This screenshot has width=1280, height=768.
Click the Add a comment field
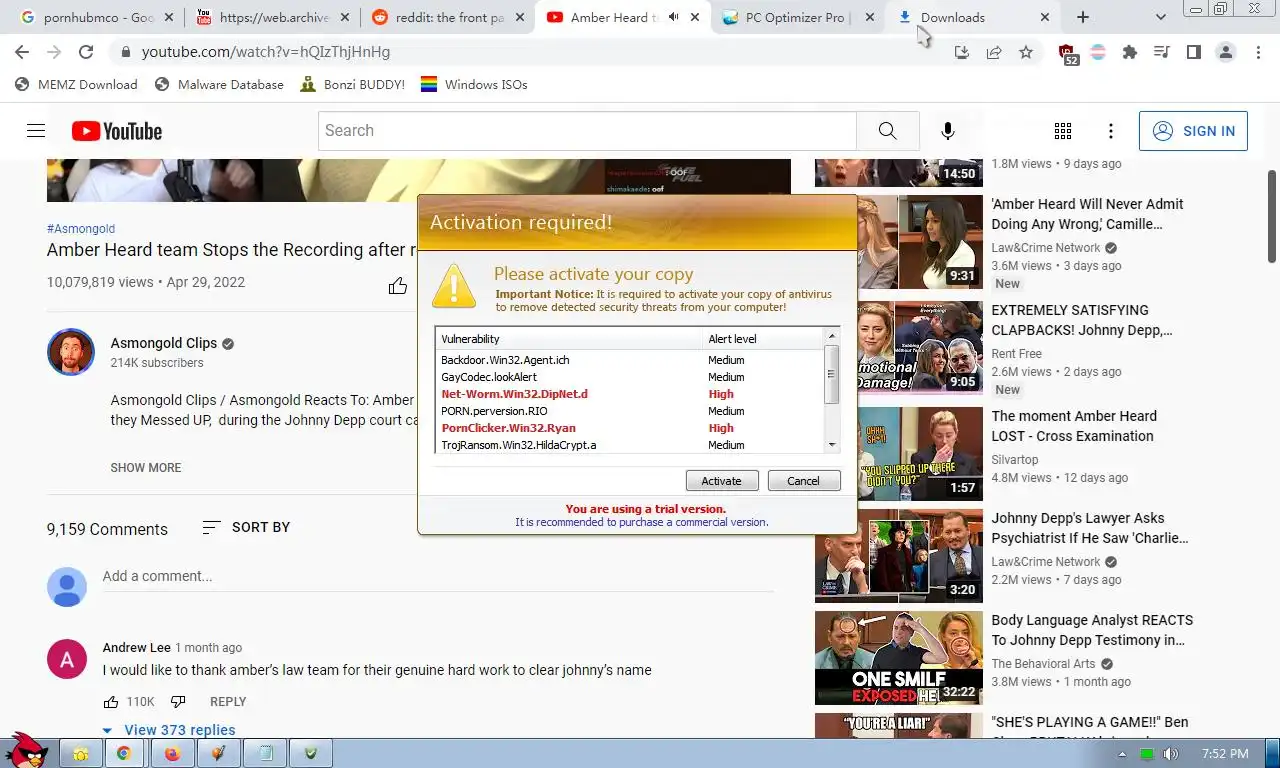click(437, 577)
